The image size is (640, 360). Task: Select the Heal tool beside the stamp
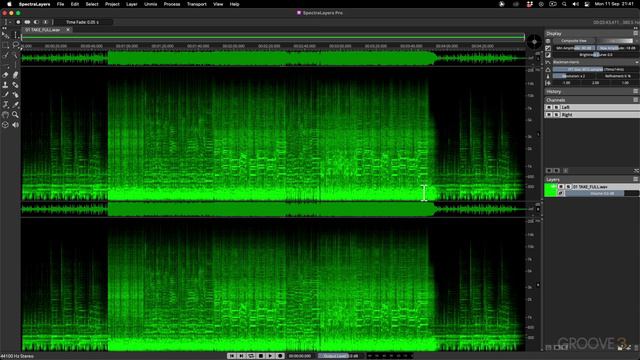click(15, 85)
